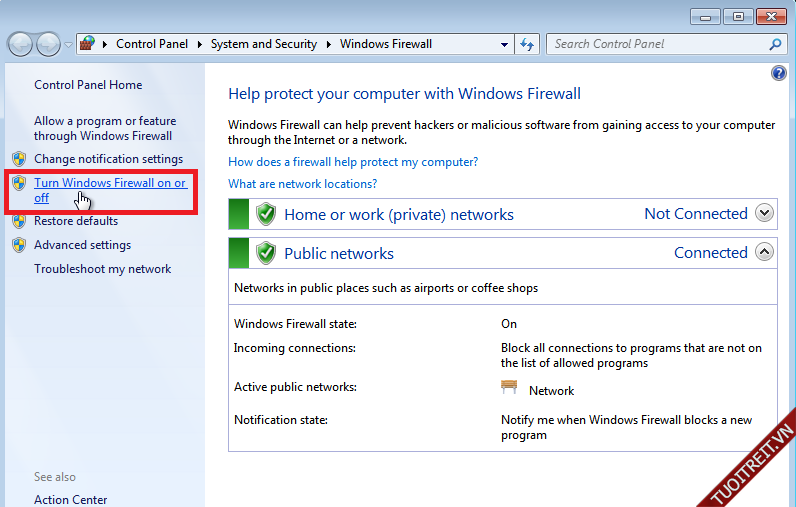Click the help question mark icon
Image resolution: width=796 pixels, height=507 pixels.
[x=779, y=73]
